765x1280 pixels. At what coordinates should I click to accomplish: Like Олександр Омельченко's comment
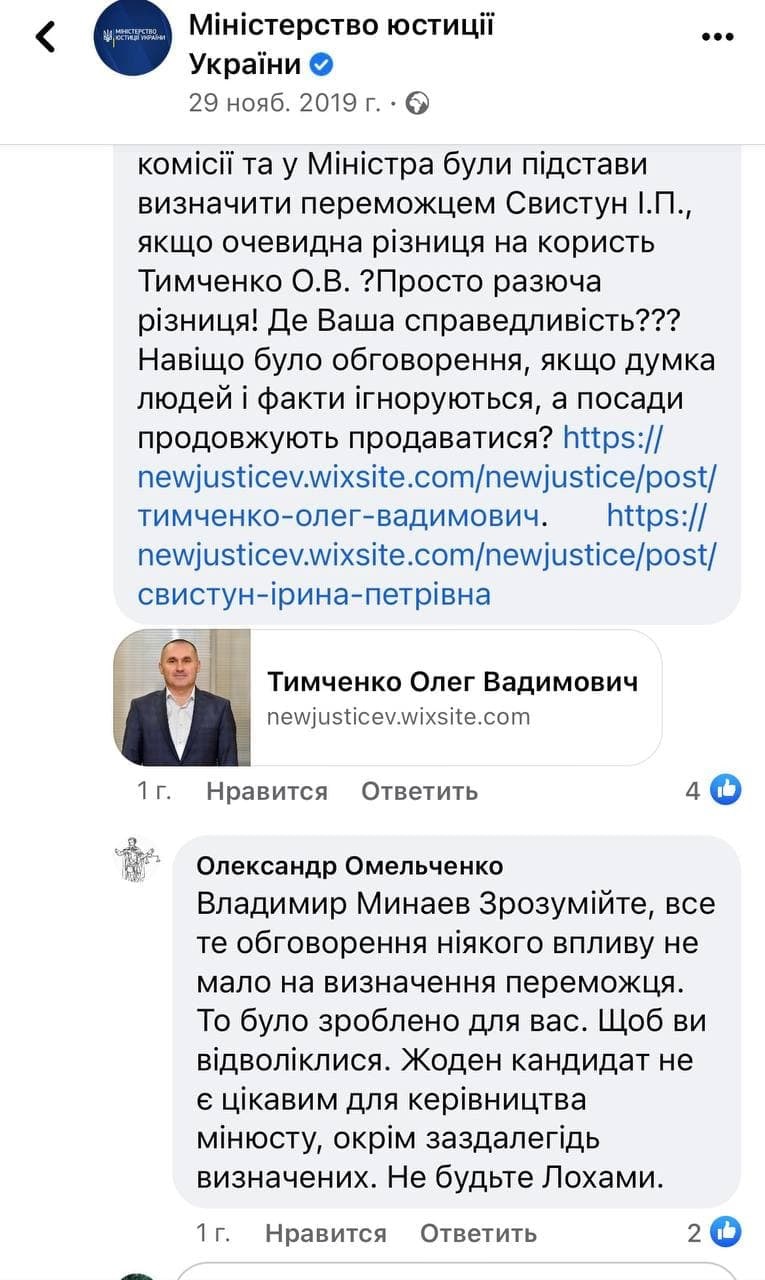tap(325, 1234)
